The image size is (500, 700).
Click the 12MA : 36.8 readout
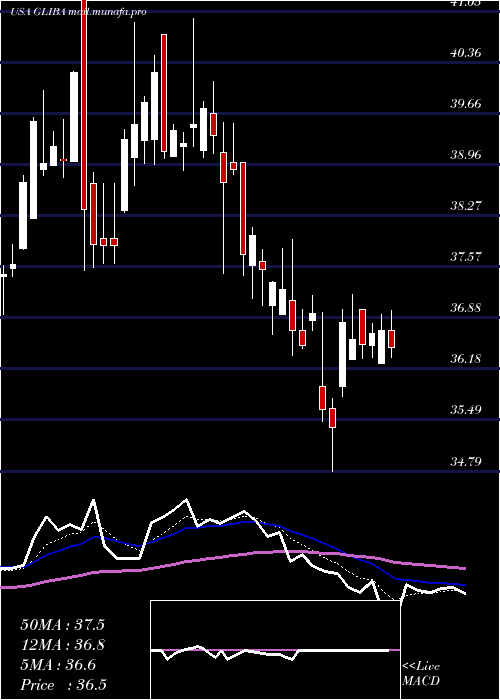(x=62, y=645)
